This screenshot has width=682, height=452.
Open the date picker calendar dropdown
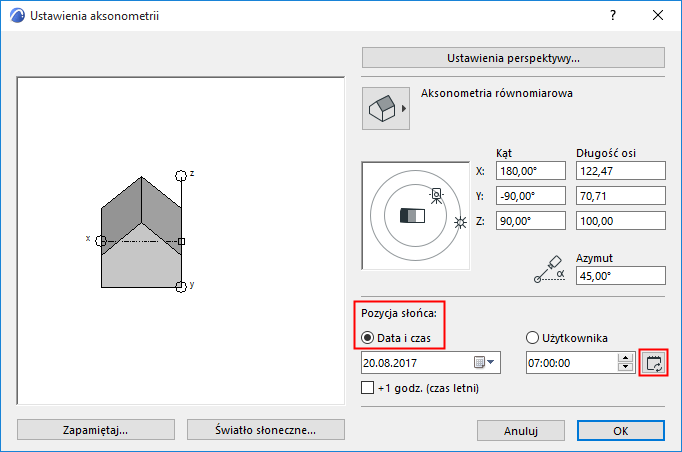(x=484, y=362)
